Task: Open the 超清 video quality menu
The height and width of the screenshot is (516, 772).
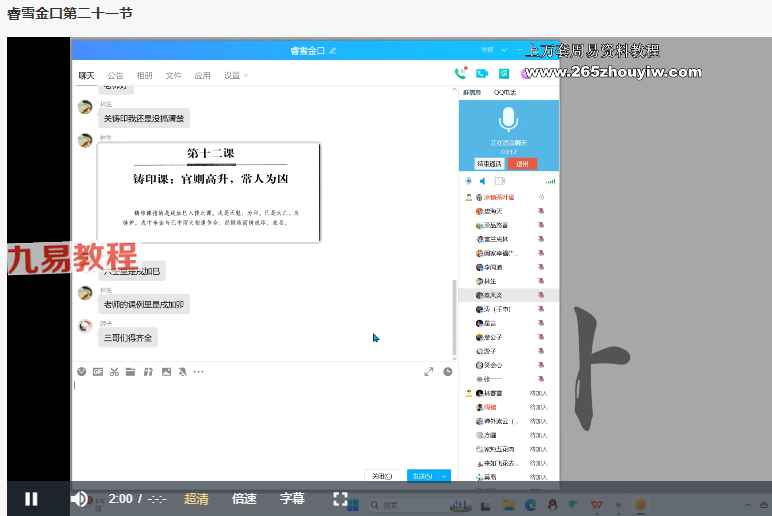Action: tap(196, 499)
